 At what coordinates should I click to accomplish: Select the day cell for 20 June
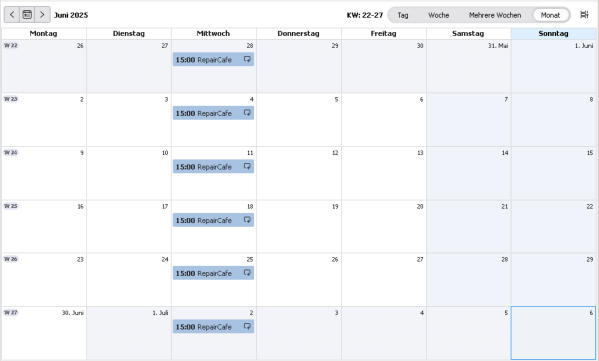(x=384, y=227)
